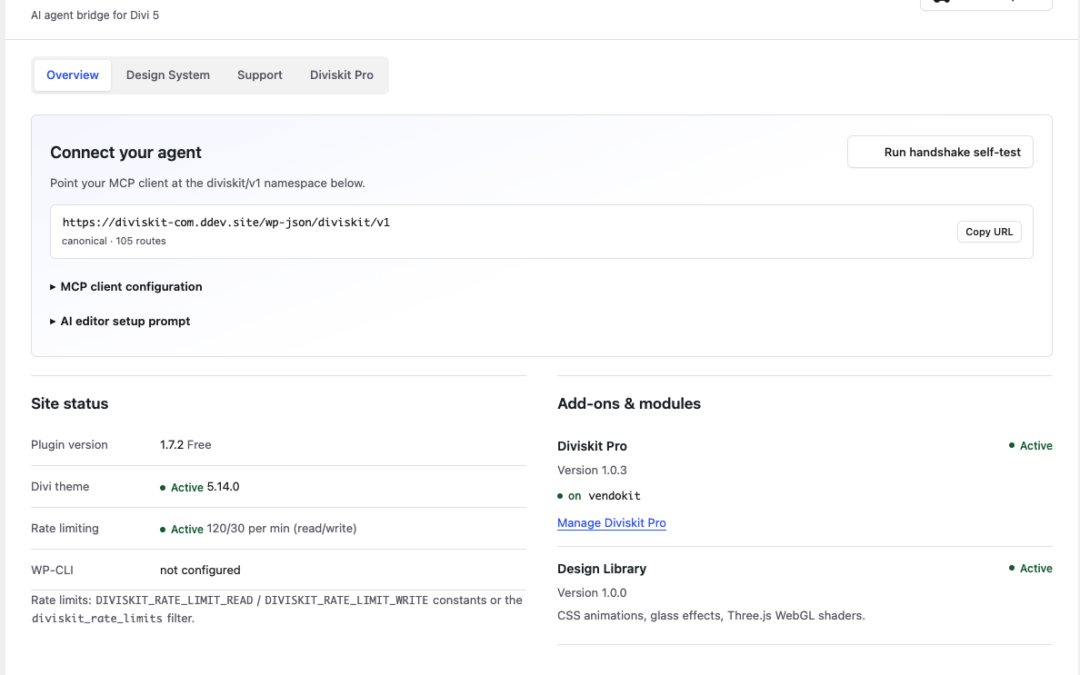Select the diviskit/v1 endpoint URL text
The height and width of the screenshot is (675, 1080).
(x=226, y=222)
